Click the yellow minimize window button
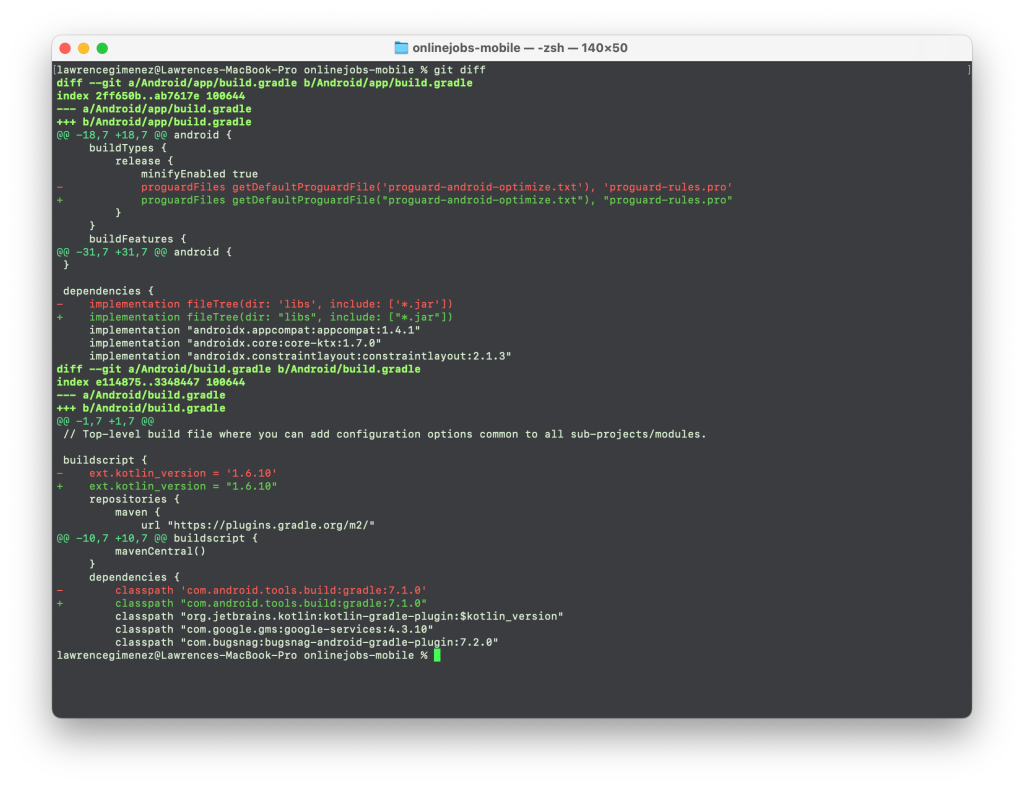 83,48
